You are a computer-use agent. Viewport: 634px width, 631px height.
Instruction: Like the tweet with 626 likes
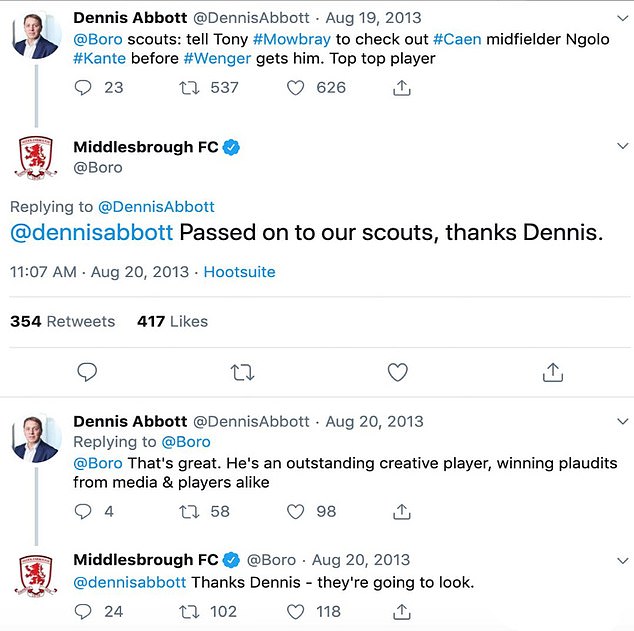click(296, 87)
